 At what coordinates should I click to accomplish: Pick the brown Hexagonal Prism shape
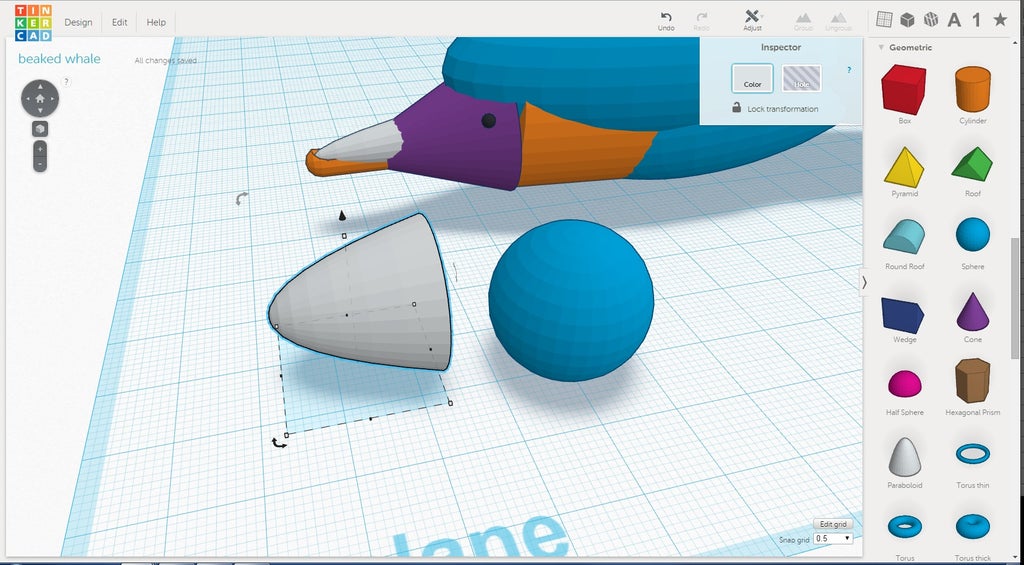pos(973,380)
